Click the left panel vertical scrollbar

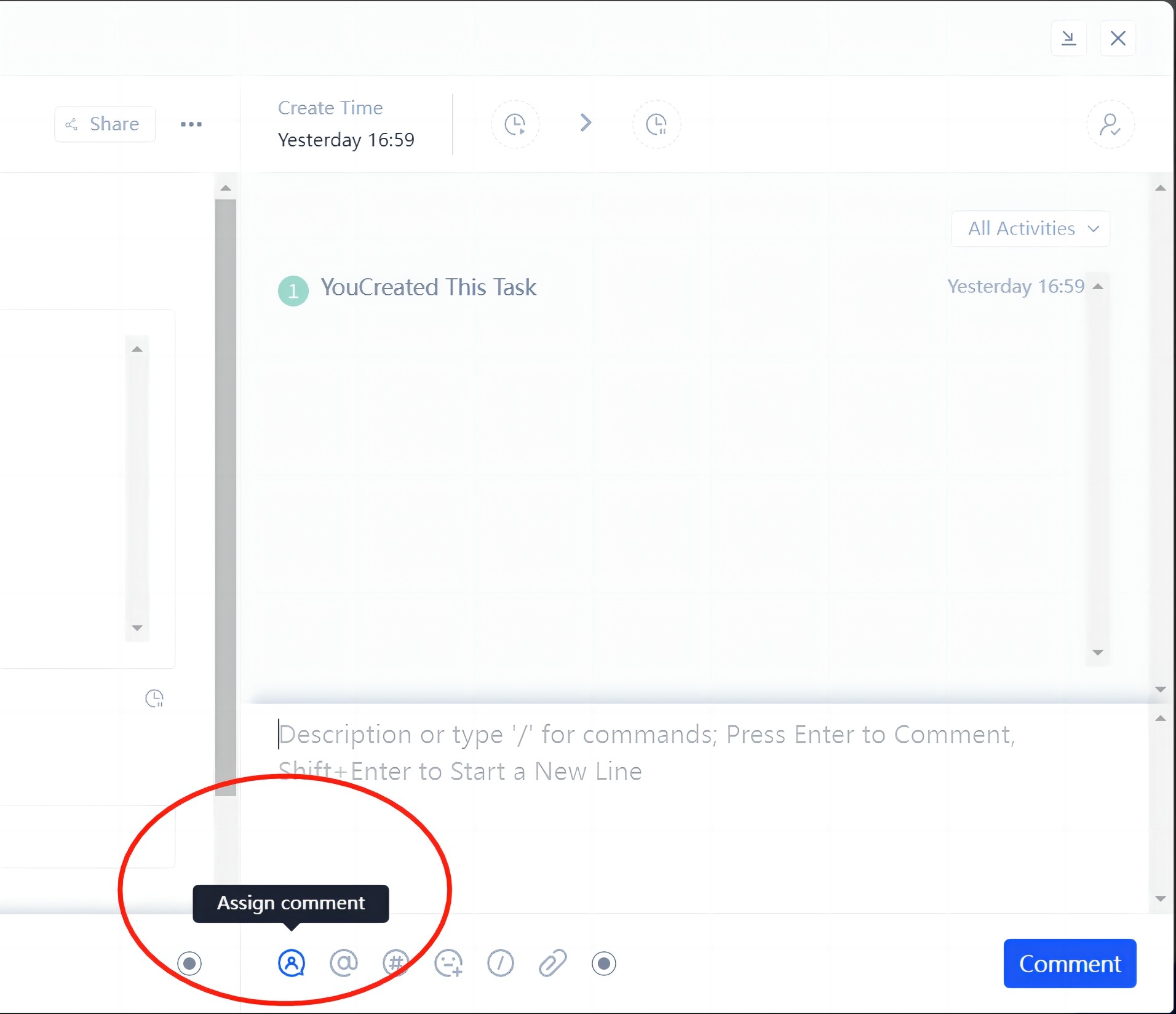click(226, 492)
